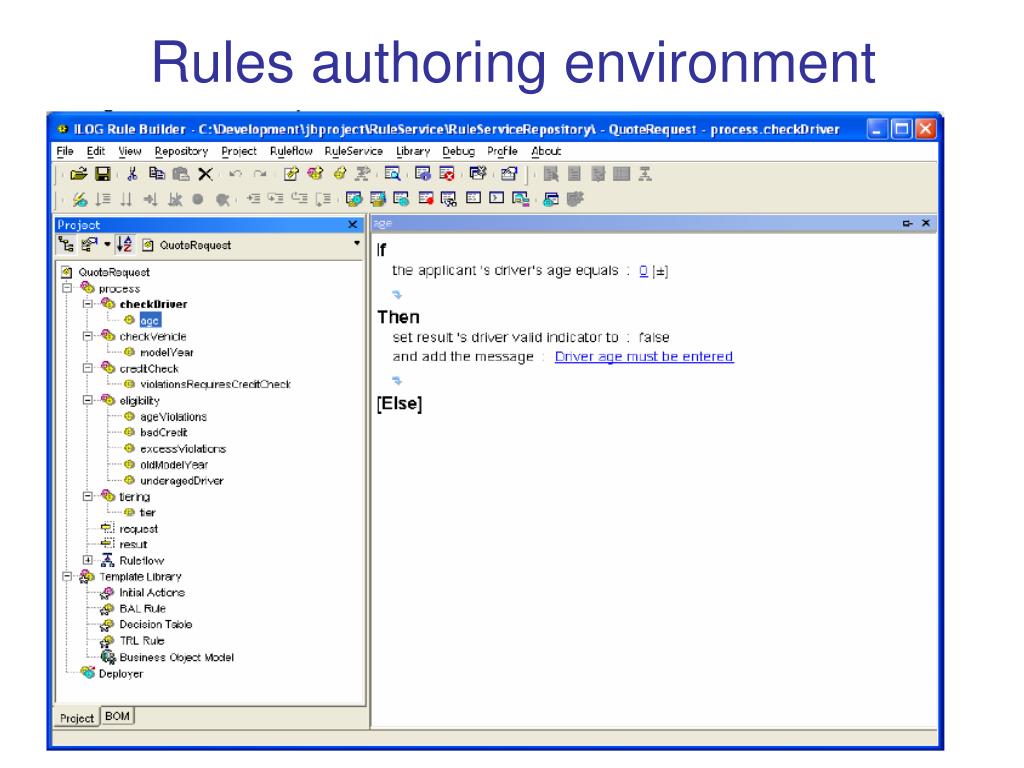Viewport: 1024px width, 768px height.
Task: Select the ageViolations rule
Action: [x=173, y=417]
